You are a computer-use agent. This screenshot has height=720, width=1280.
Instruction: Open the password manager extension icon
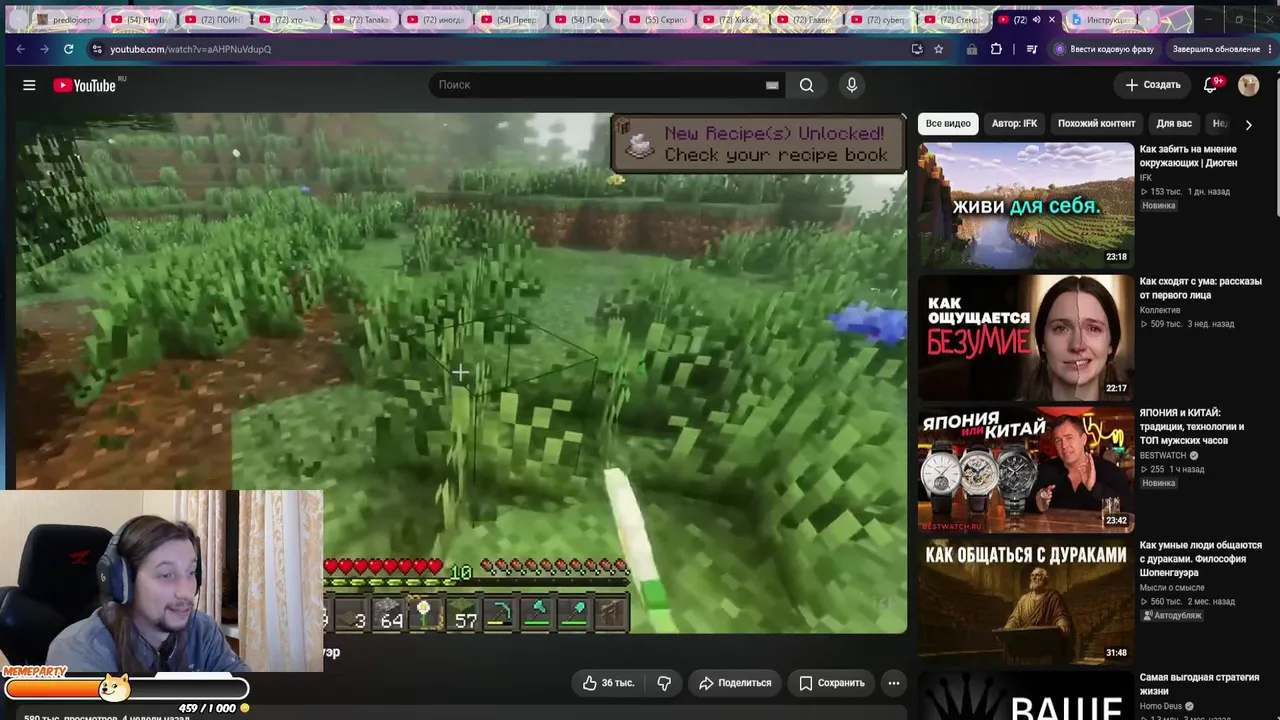tap(971, 49)
